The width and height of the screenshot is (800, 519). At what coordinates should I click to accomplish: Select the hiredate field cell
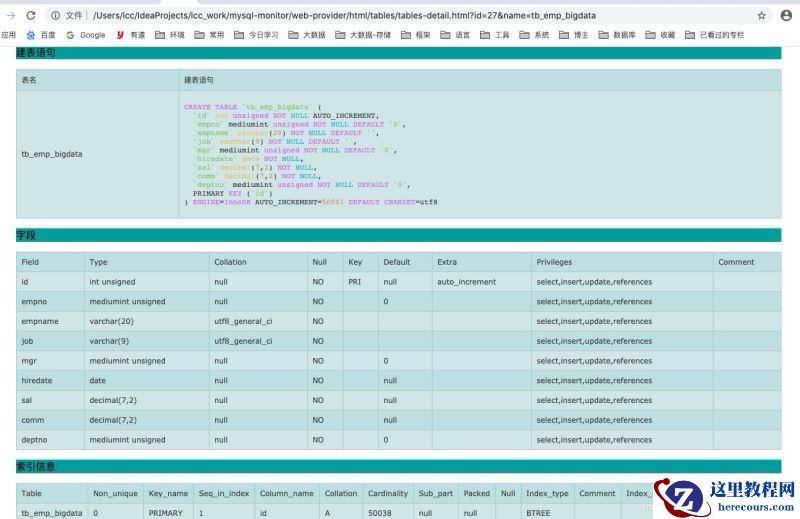[50, 381]
